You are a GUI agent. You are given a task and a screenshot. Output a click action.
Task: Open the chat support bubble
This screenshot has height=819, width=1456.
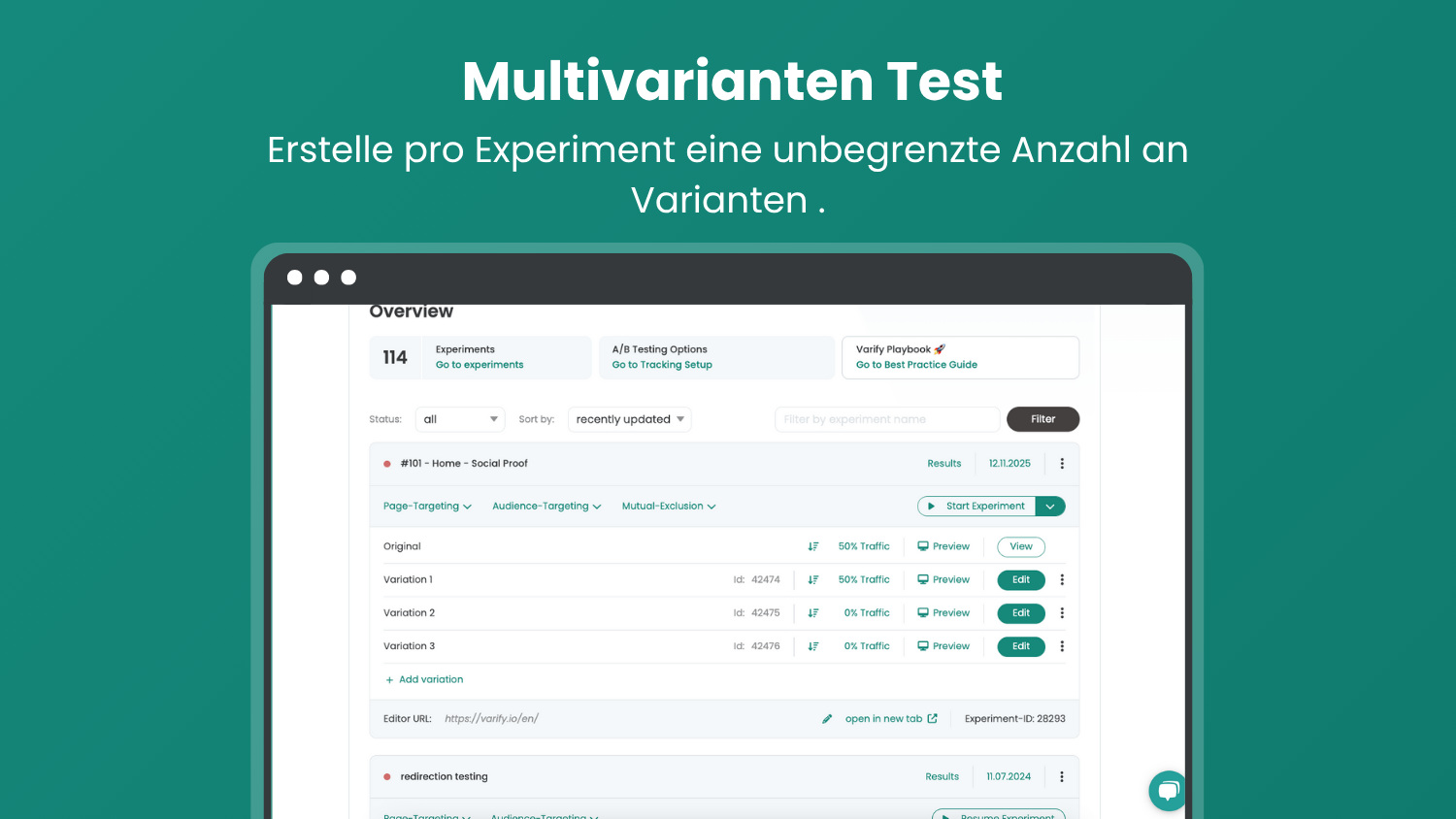[1168, 791]
